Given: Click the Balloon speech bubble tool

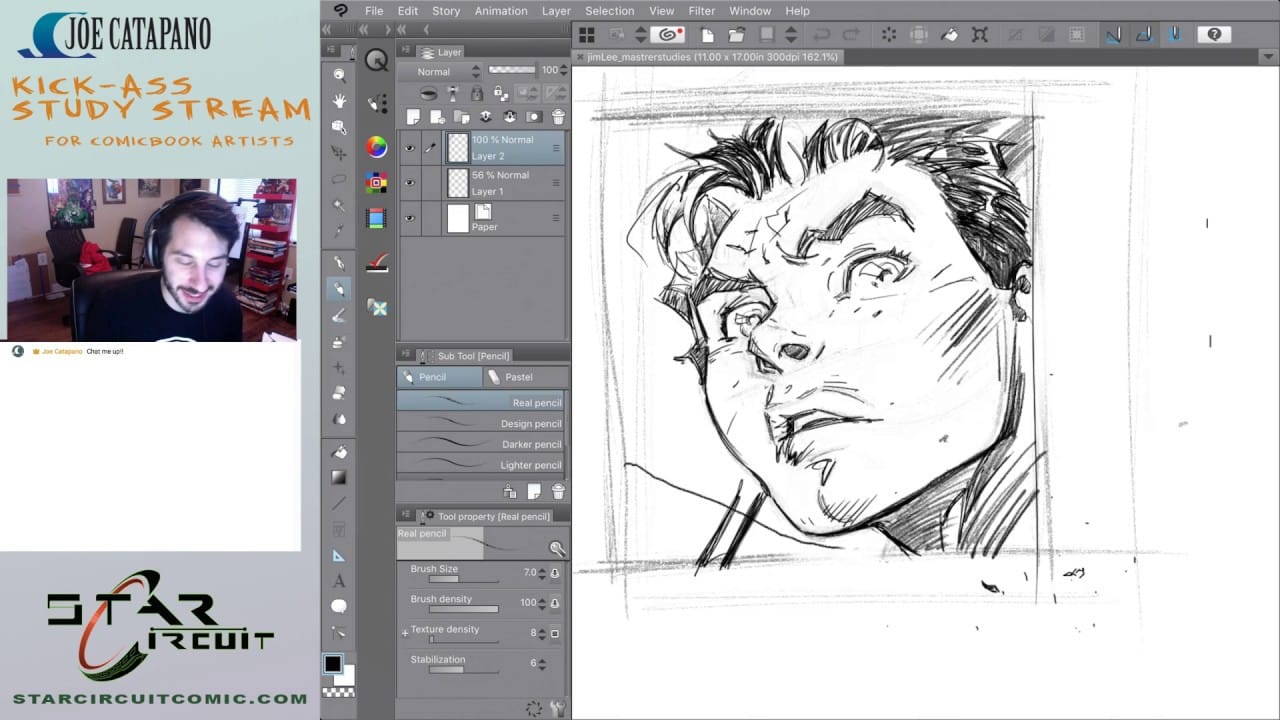Looking at the screenshot, I should pyautogui.click(x=340, y=607).
